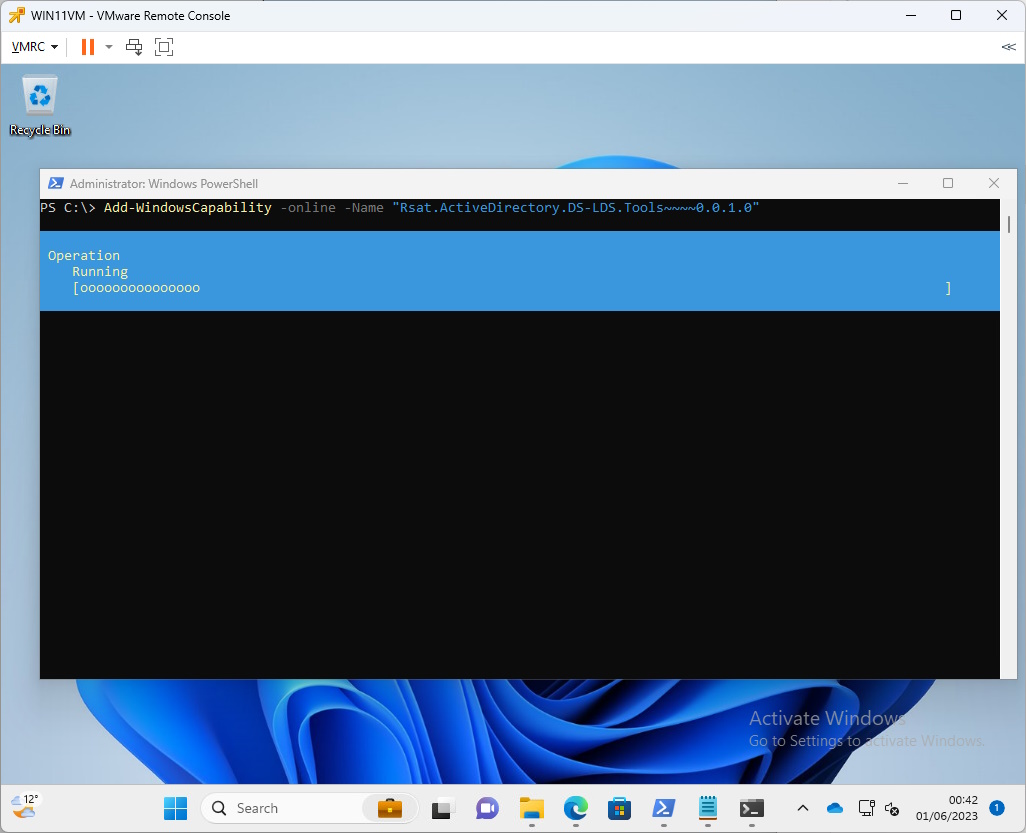Expand the power options arrow beside pause
The width and height of the screenshot is (1026, 833).
pos(109,47)
